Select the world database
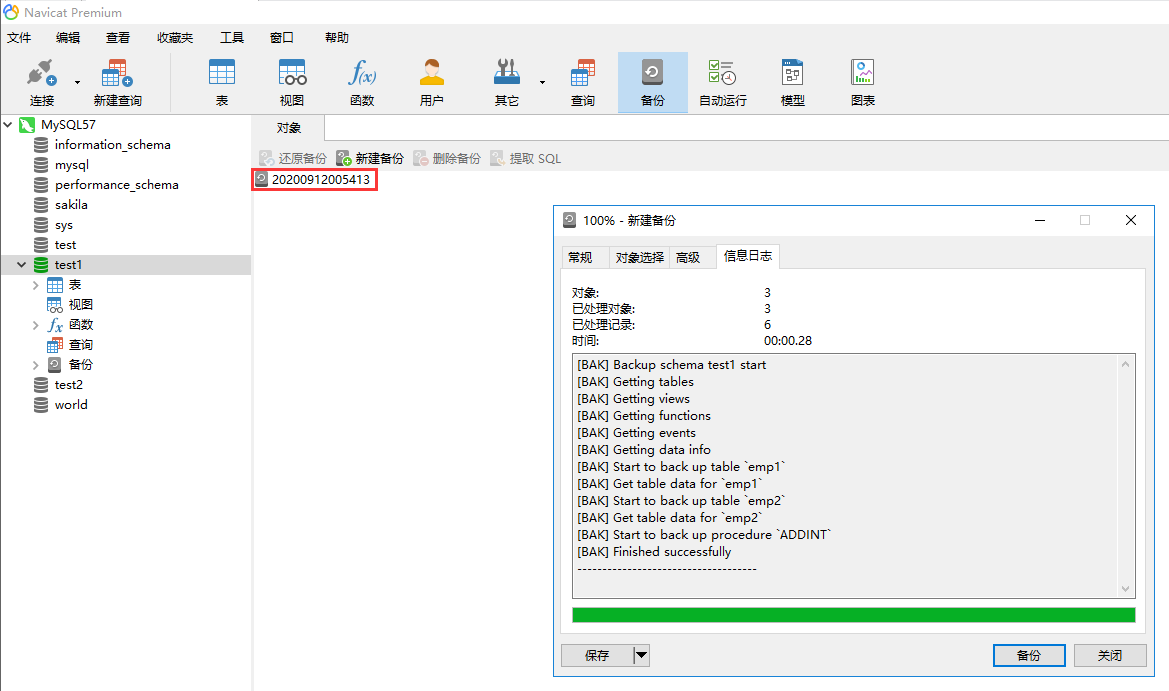Viewport: 1169px width, 691px height. pyautogui.click(x=71, y=405)
